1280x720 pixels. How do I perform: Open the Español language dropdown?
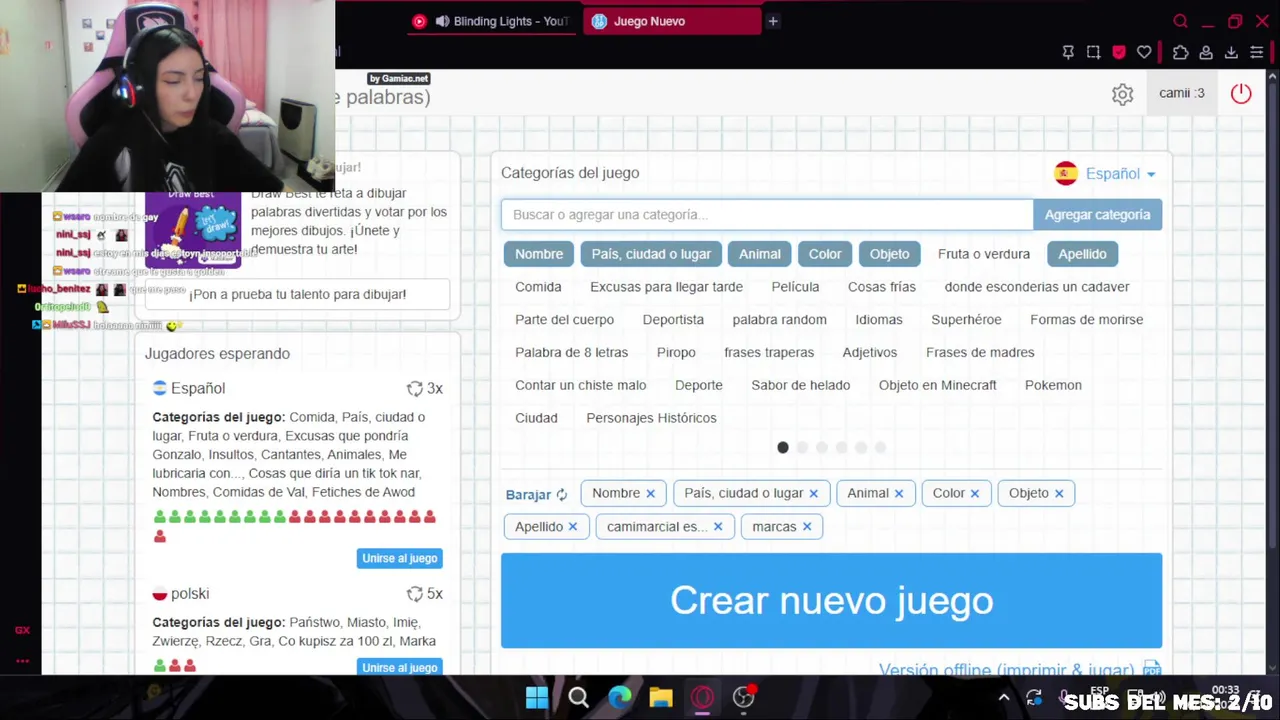1106,174
